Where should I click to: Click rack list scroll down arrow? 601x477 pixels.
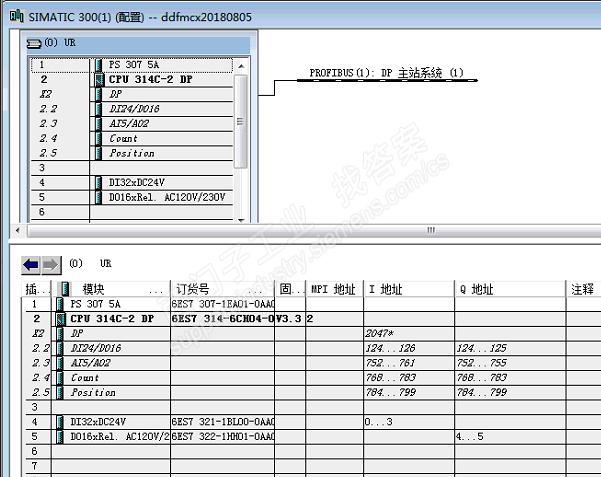click(x=241, y=220)
